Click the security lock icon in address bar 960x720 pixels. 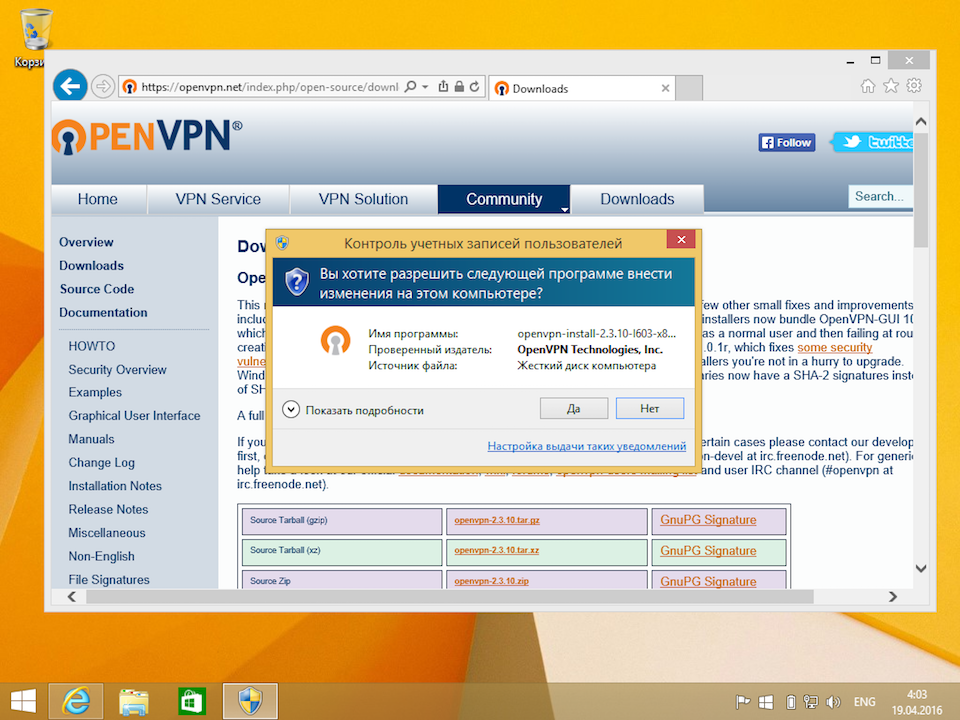[x=459, y=87]
